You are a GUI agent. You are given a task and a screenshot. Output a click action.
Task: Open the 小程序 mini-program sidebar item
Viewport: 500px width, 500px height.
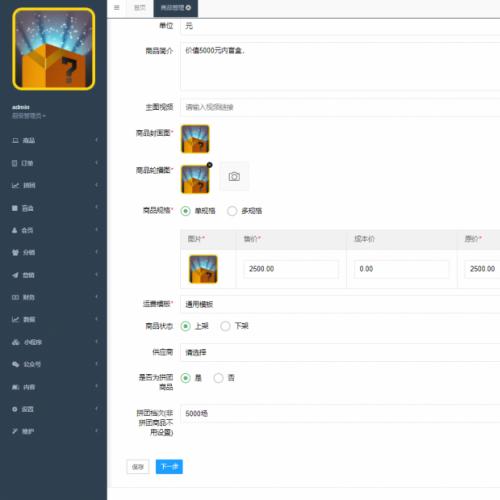click(53, 342)
